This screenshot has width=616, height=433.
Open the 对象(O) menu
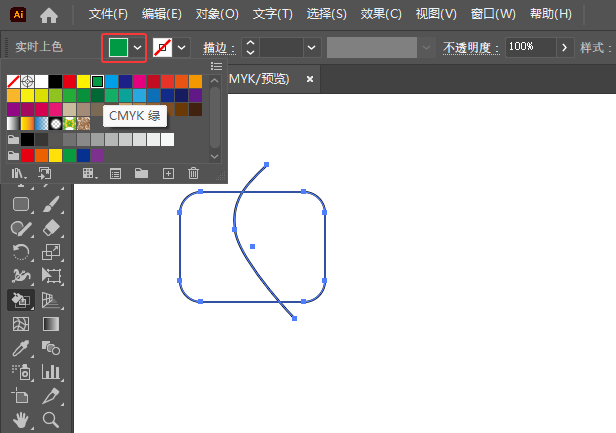217,14
